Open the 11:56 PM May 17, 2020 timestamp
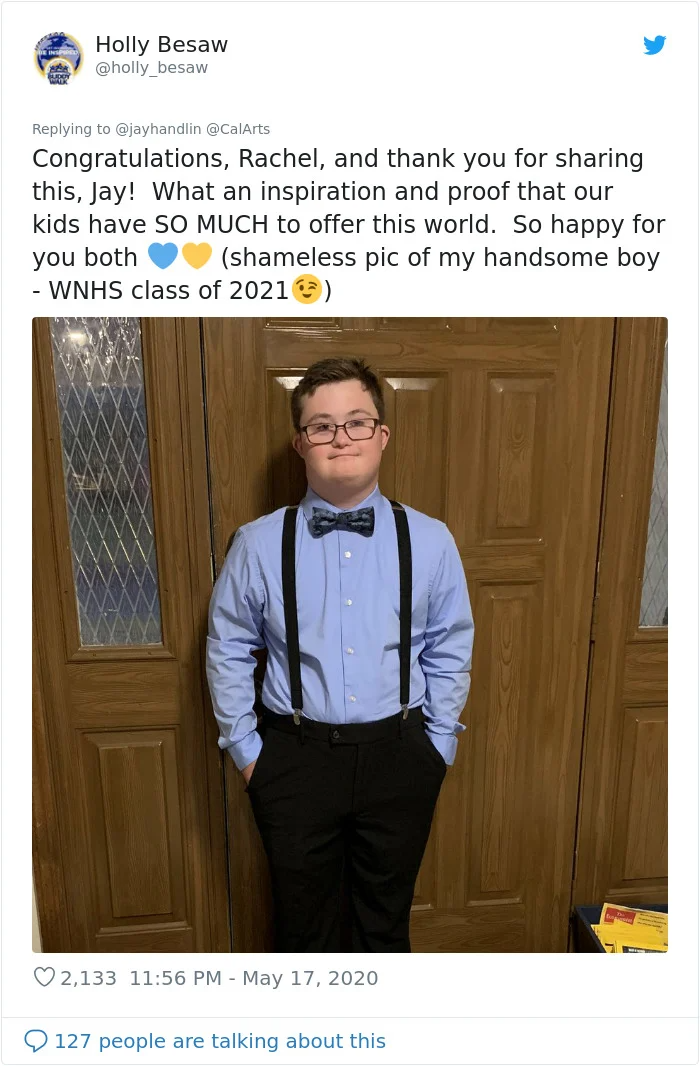 pos(253,978)
